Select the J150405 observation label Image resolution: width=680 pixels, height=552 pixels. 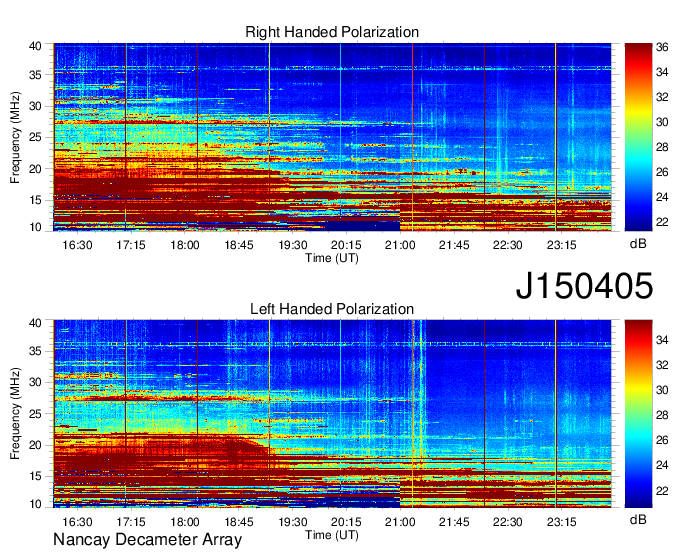584,285
